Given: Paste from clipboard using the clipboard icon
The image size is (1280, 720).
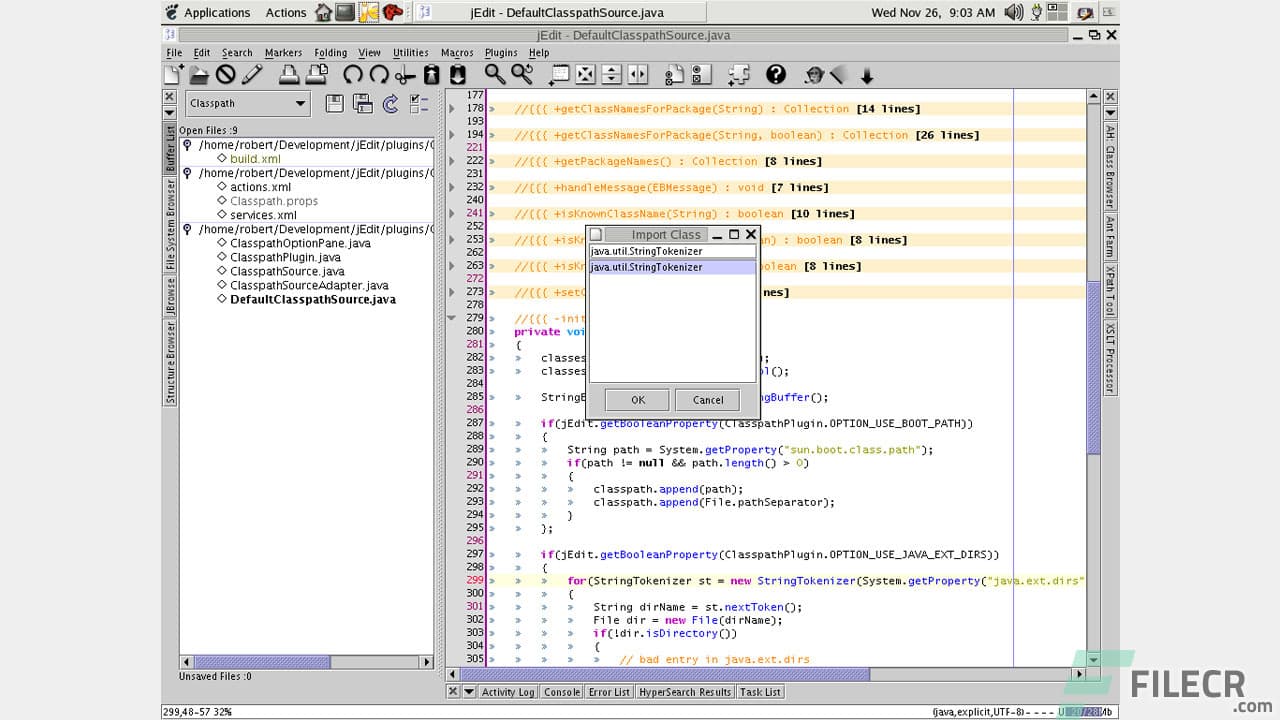Looking at the screenshot, I should tap(457, 74).
